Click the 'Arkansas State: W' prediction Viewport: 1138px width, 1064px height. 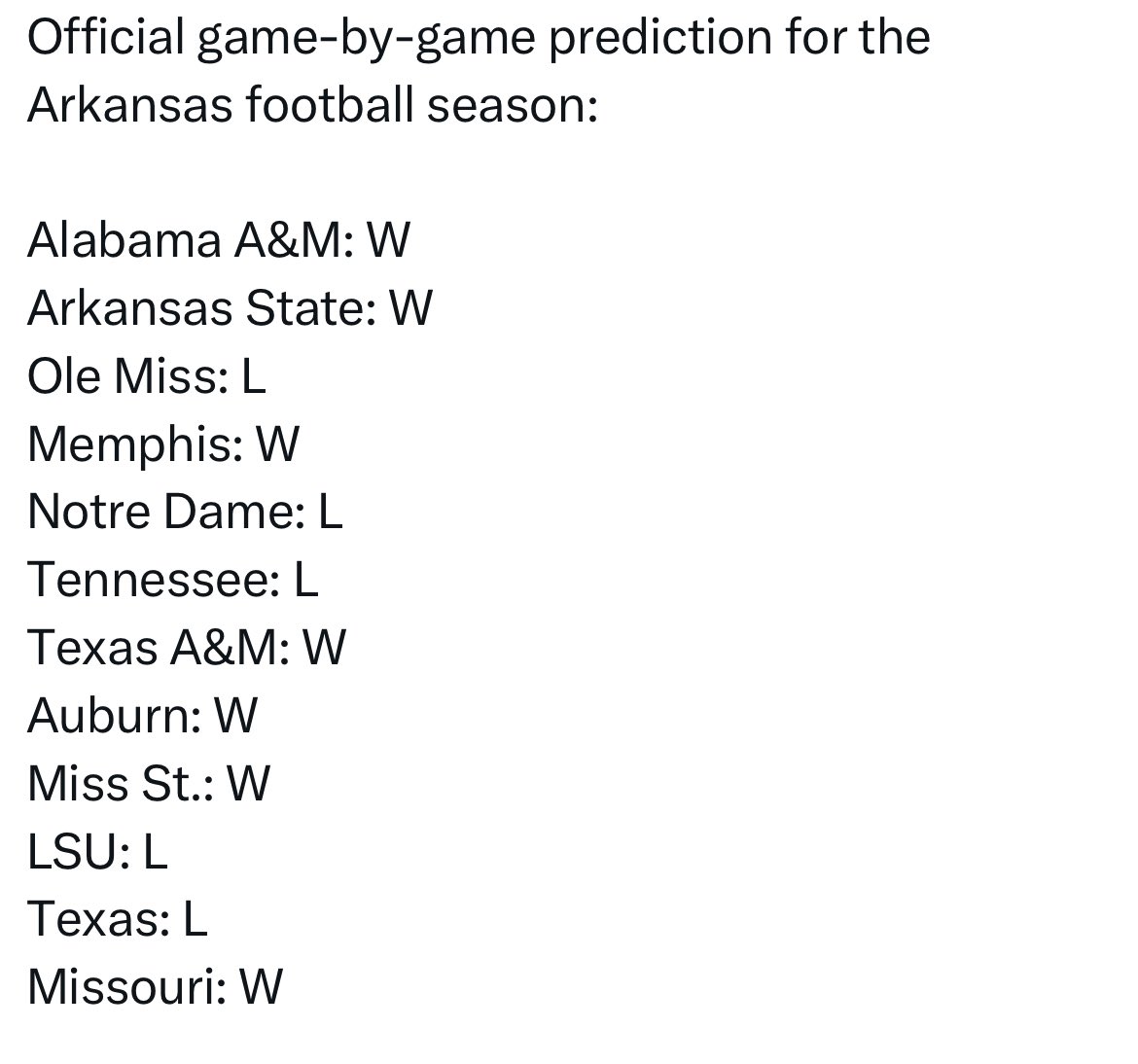click(x=231, y=307)
